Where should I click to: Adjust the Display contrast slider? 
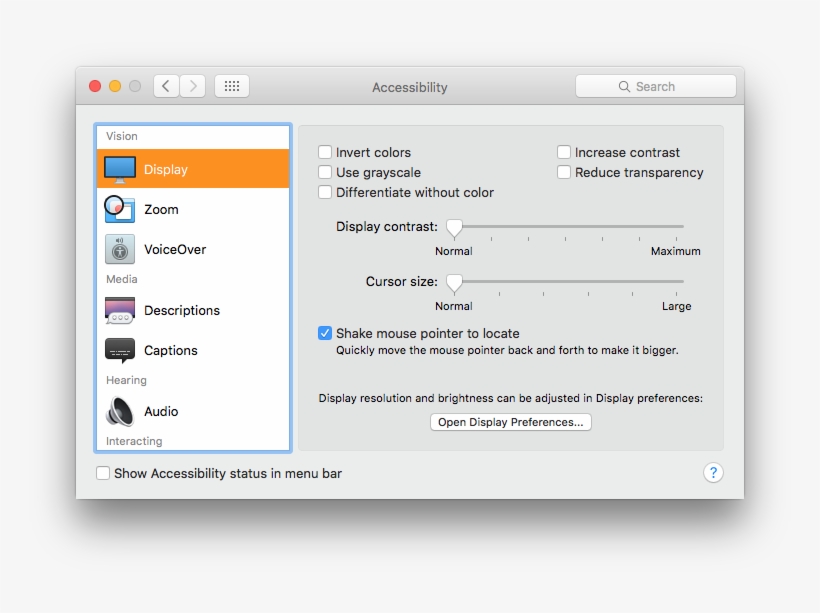(x=454, y=228)
